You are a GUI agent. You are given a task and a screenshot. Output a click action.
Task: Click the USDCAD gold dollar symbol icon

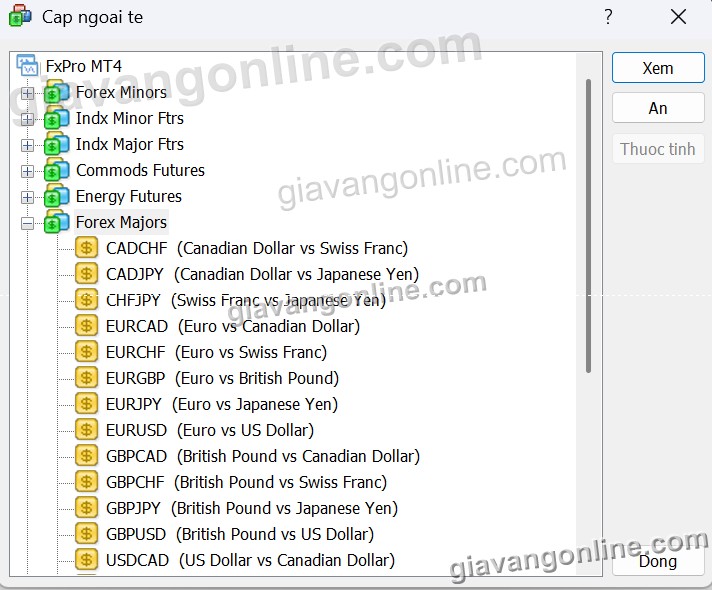pos(87,560)
